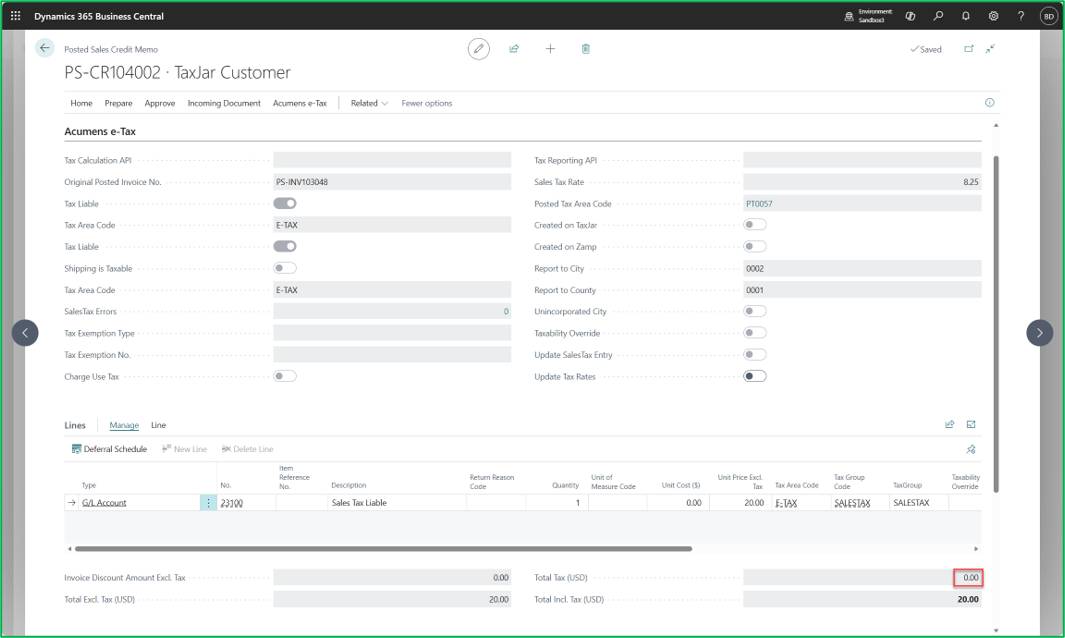Switch to the Line tab in Lines
Viewport: 1065px width, 638px height.
[158, 425]
